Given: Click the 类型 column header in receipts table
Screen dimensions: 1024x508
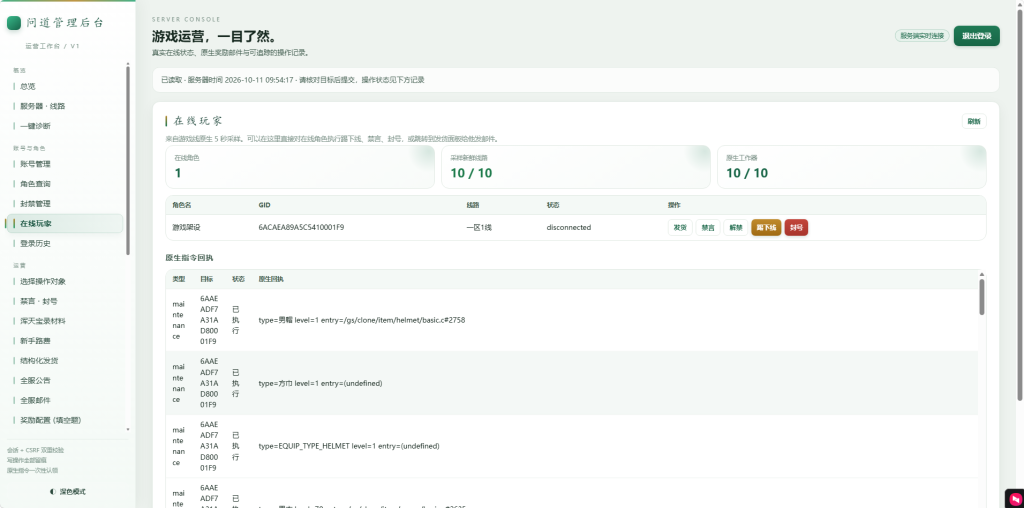Looking at the screenshot, I should [x=178, y=279].
